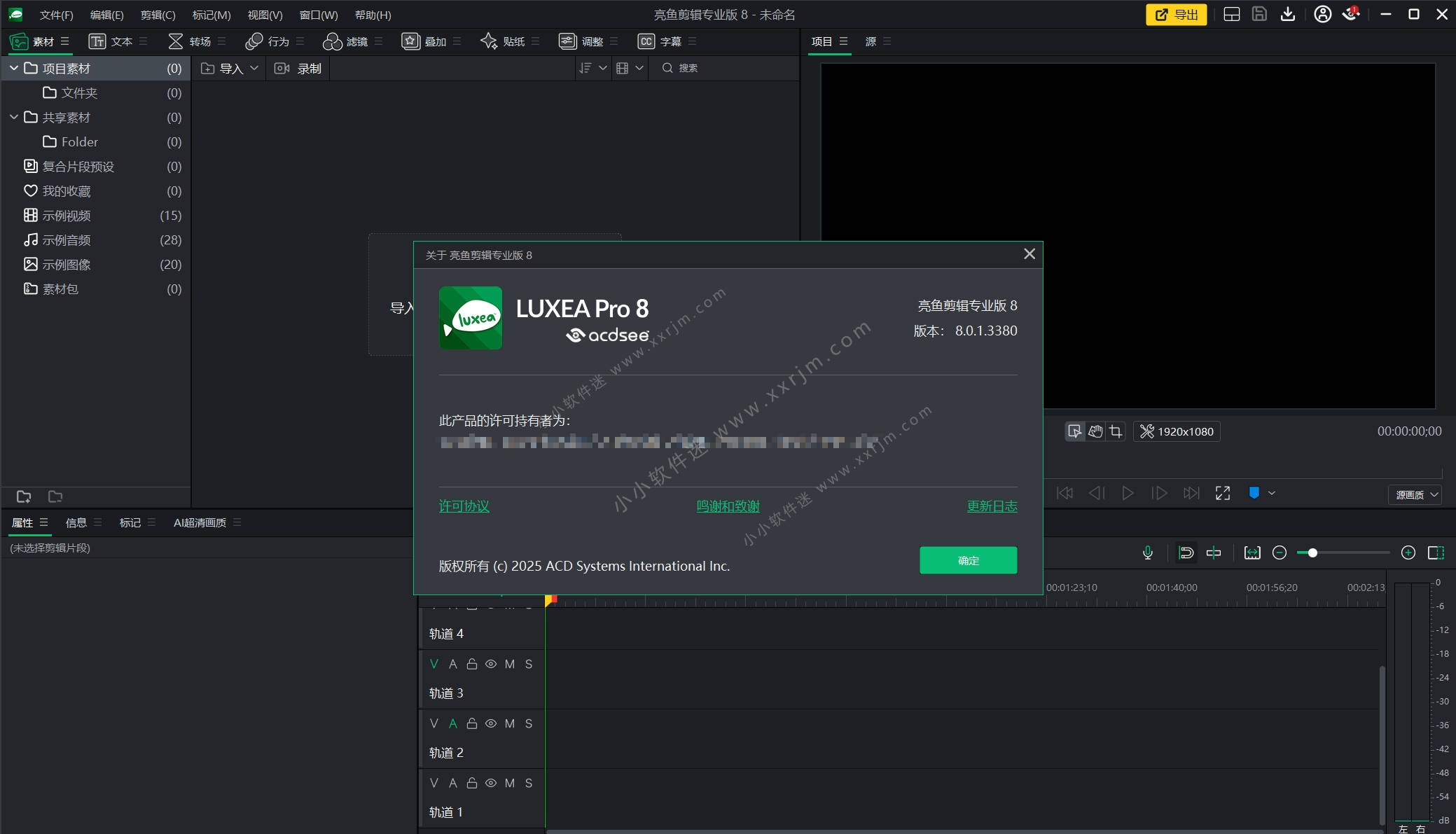Jump to start with skip-back button
Screen dimensions: 1456x834
point(1065,493)
